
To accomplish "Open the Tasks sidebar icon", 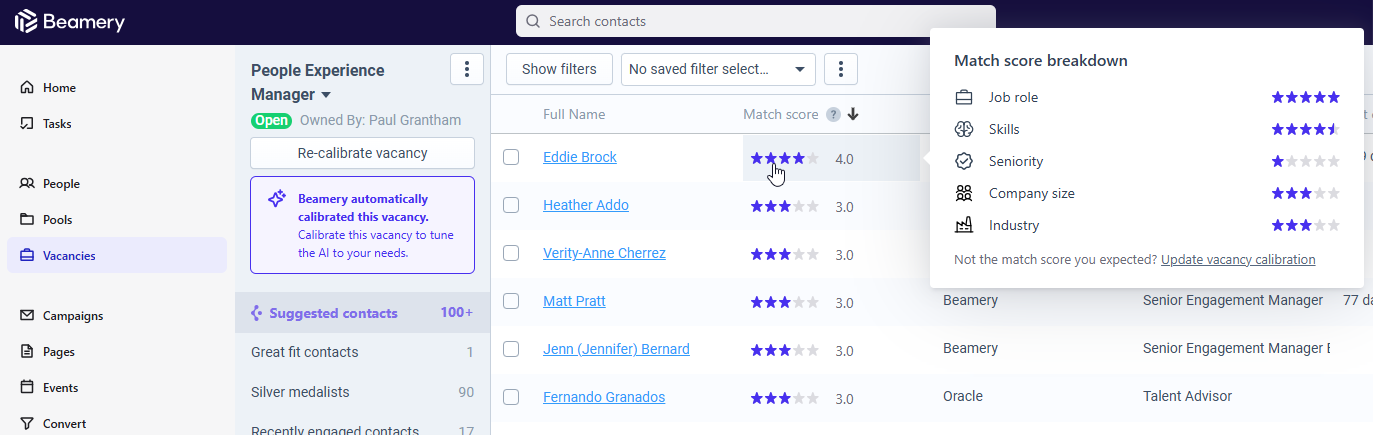I will point(27,124).
